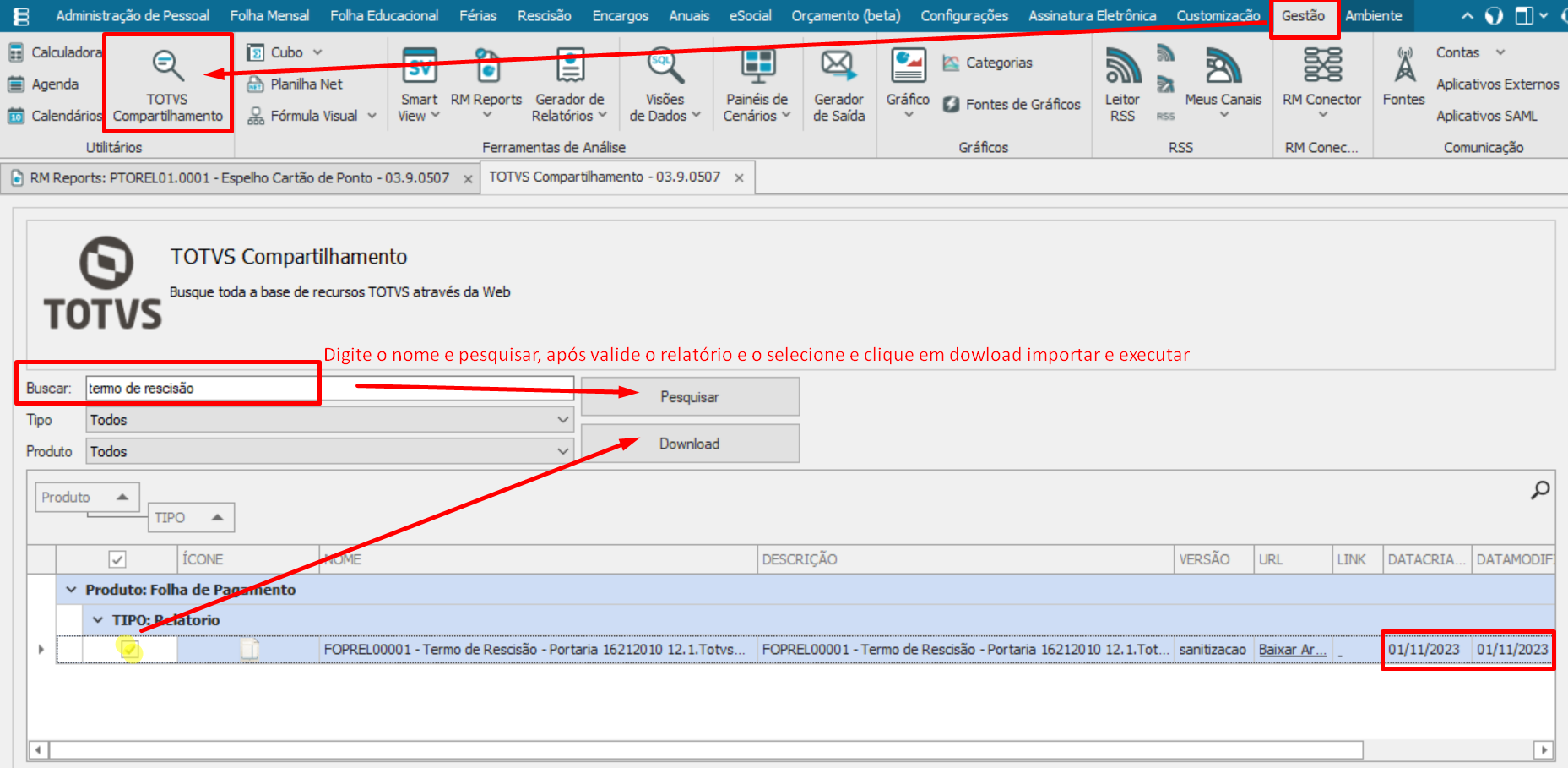The width and height of the screenshot is (1568, 768).
Task: Open RM Conector
Action: (1321, 84)
